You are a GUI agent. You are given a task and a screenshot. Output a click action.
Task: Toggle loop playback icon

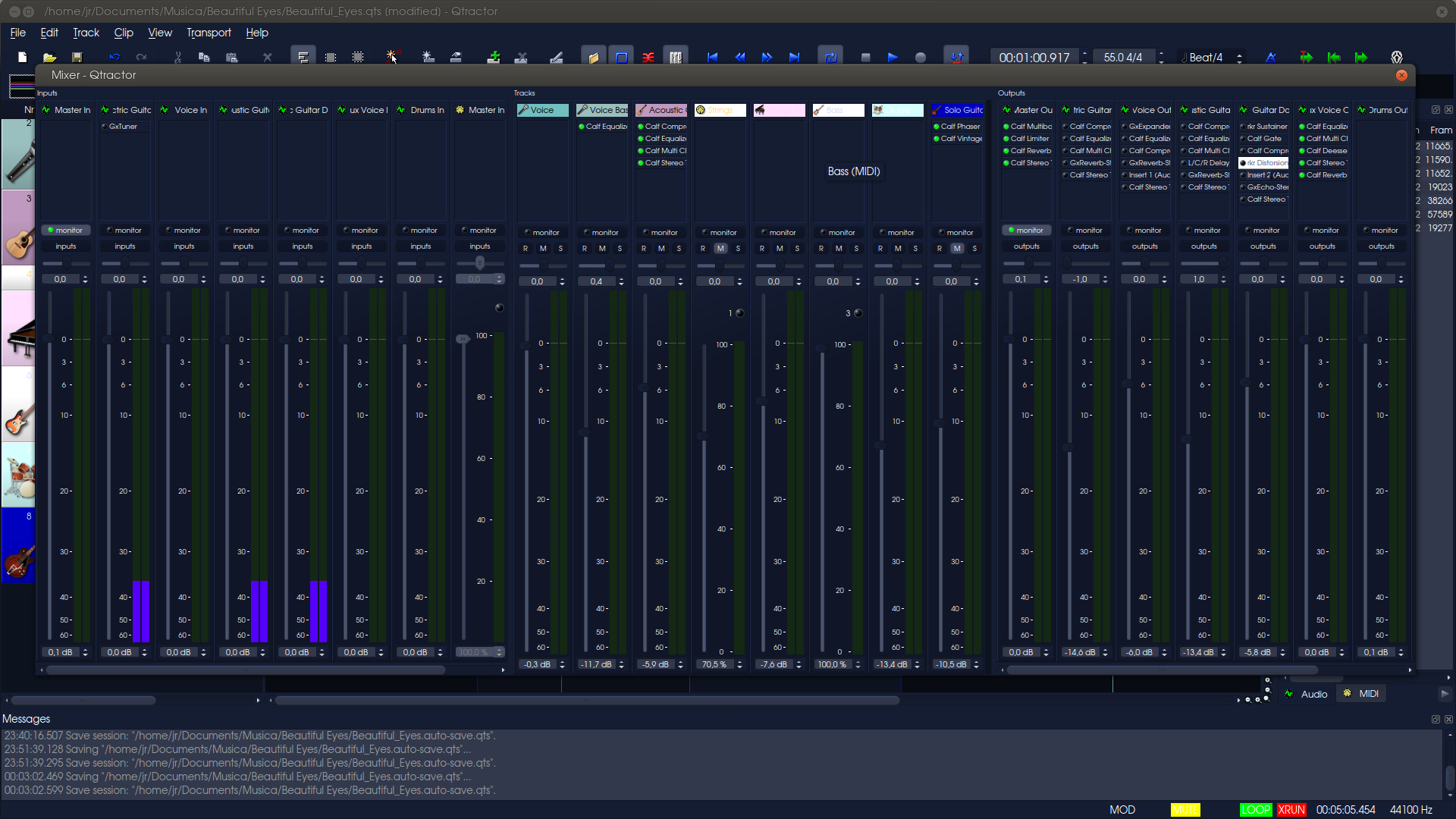(830, 57)
